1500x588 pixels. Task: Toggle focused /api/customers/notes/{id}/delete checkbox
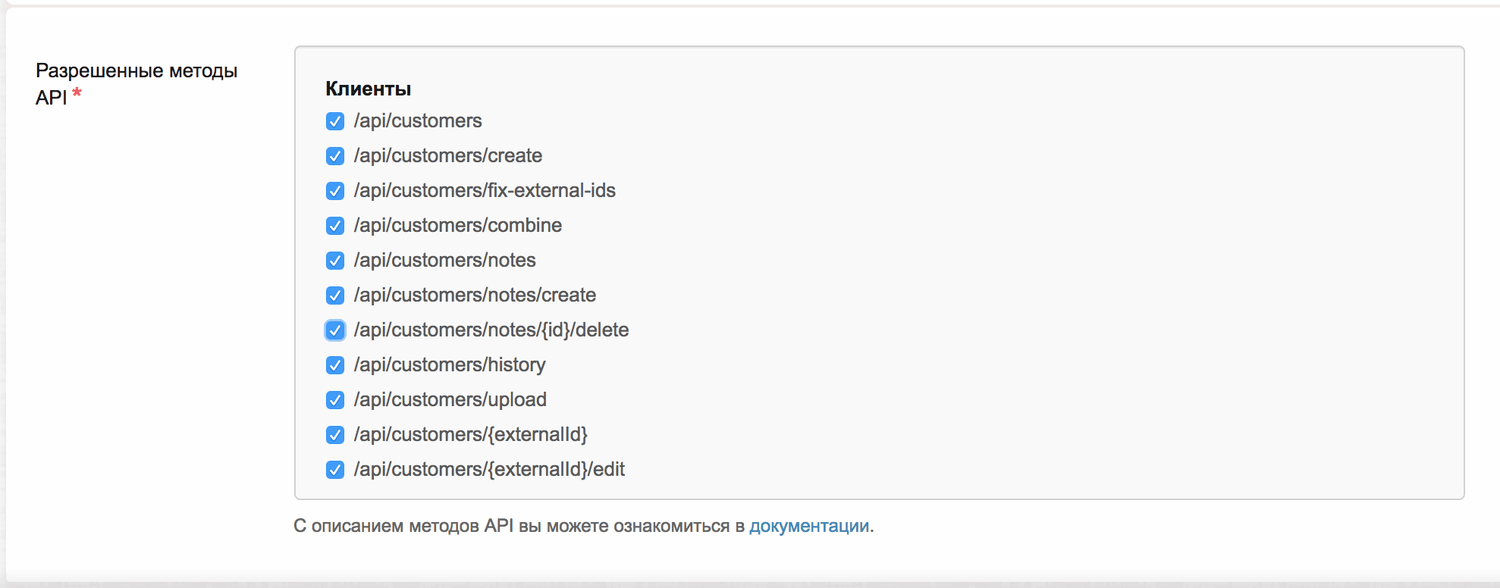point(335,330)
